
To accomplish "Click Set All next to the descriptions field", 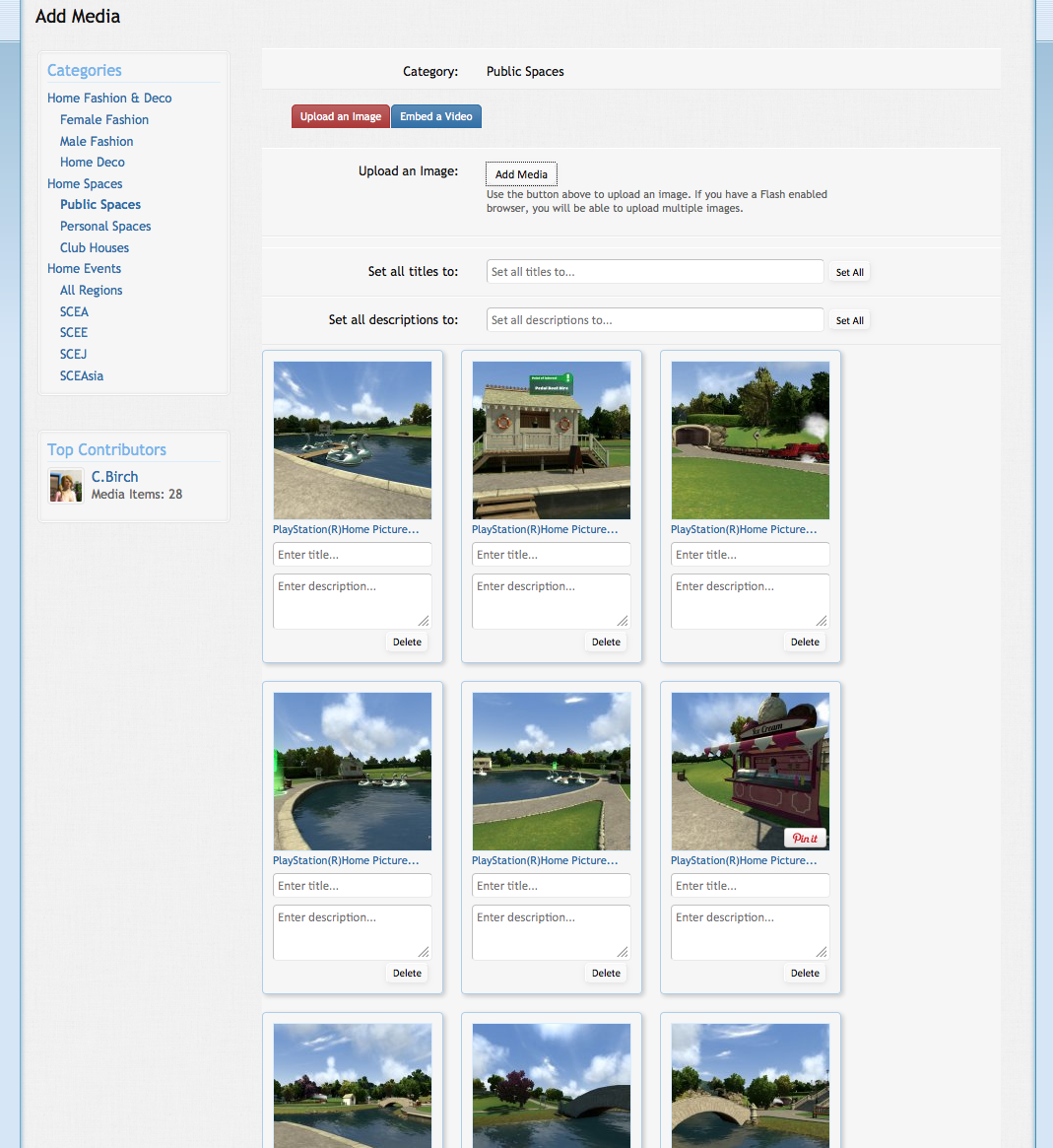I will 849,320.
